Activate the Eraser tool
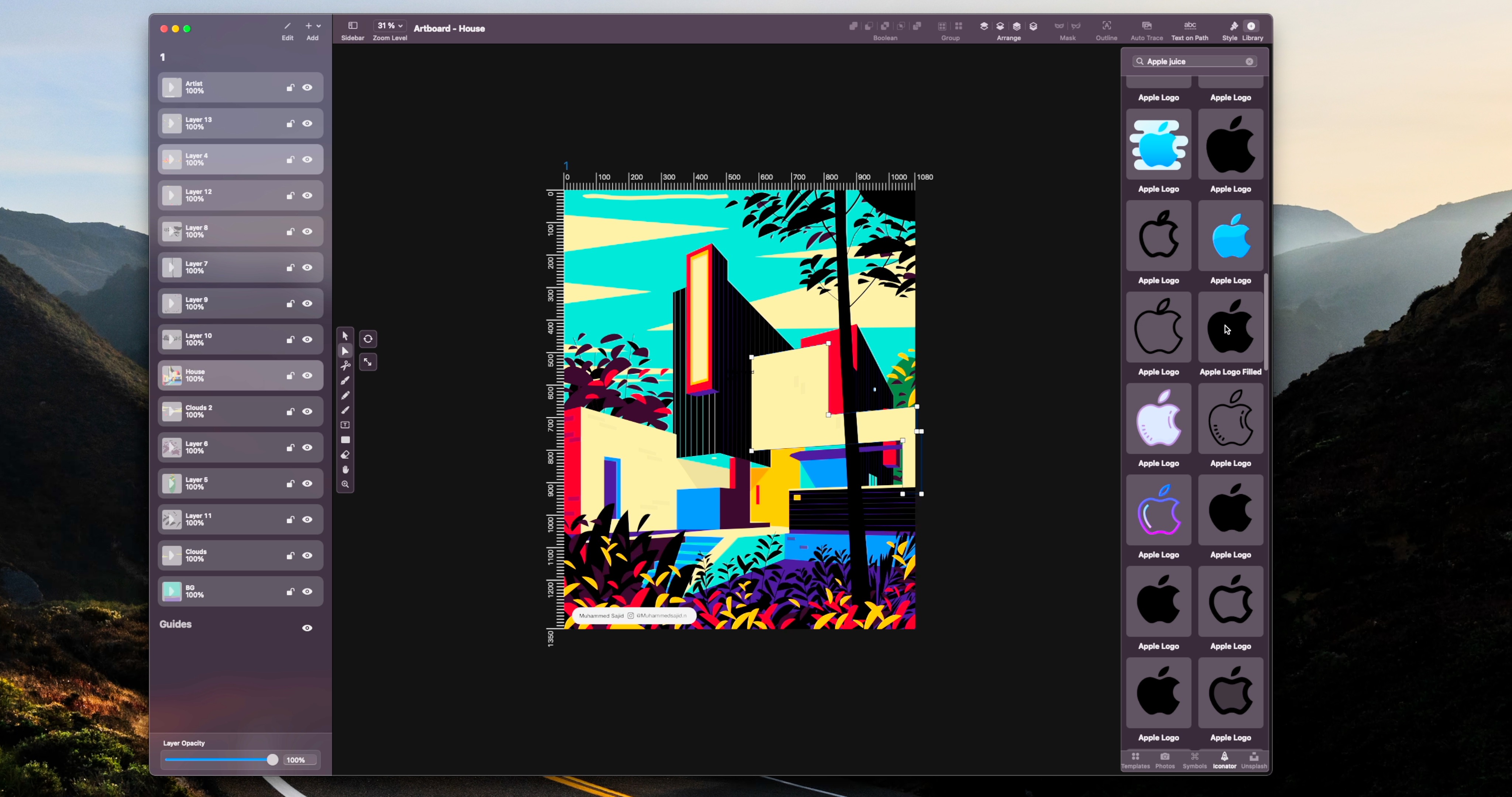This screenshot has width=1512, height=797. [345, 455]
